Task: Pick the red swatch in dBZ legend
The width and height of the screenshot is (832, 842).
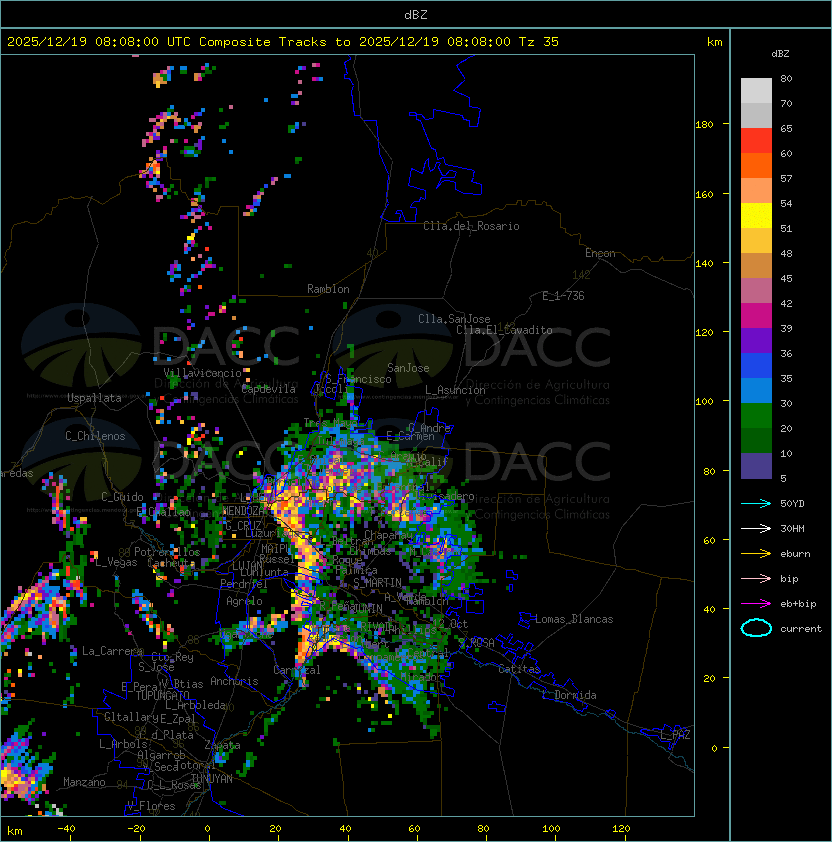Action: pos(756,141)
